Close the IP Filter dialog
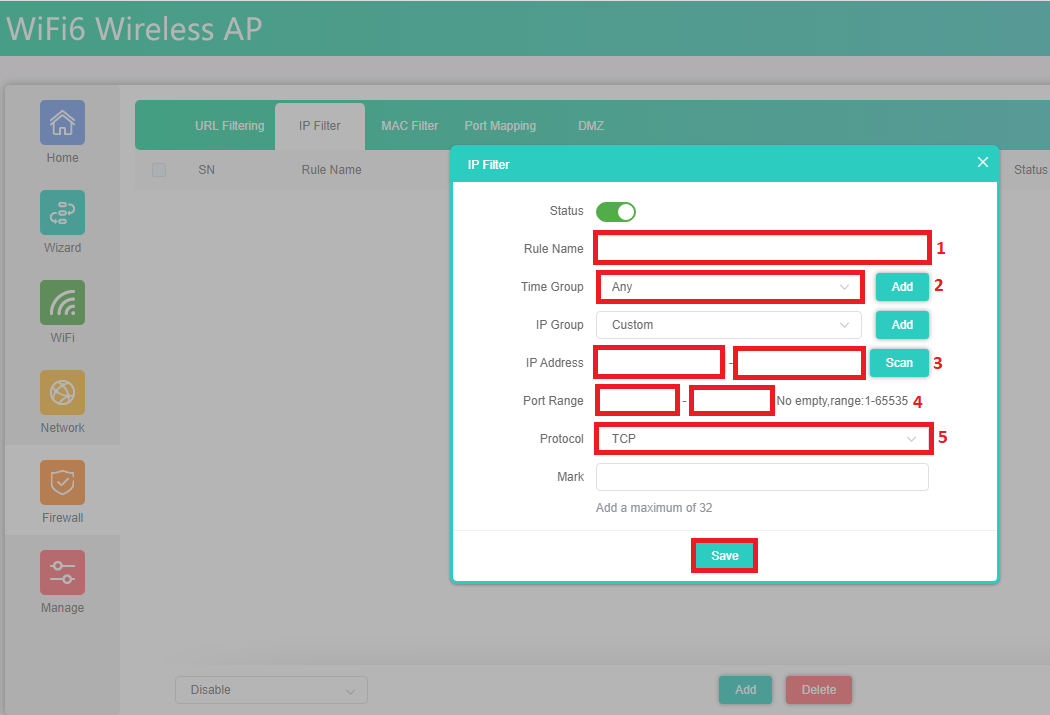Screen dimensions: 1050x715 [982, 162]
